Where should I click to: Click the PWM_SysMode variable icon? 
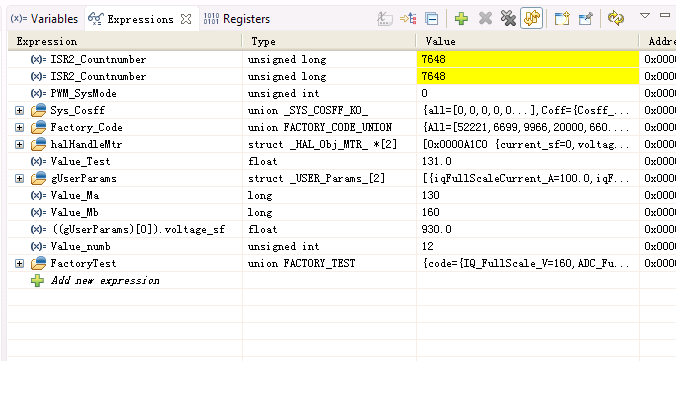38,94
